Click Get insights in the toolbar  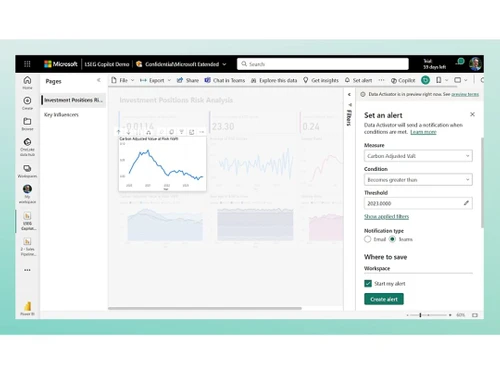click(321, 80)
